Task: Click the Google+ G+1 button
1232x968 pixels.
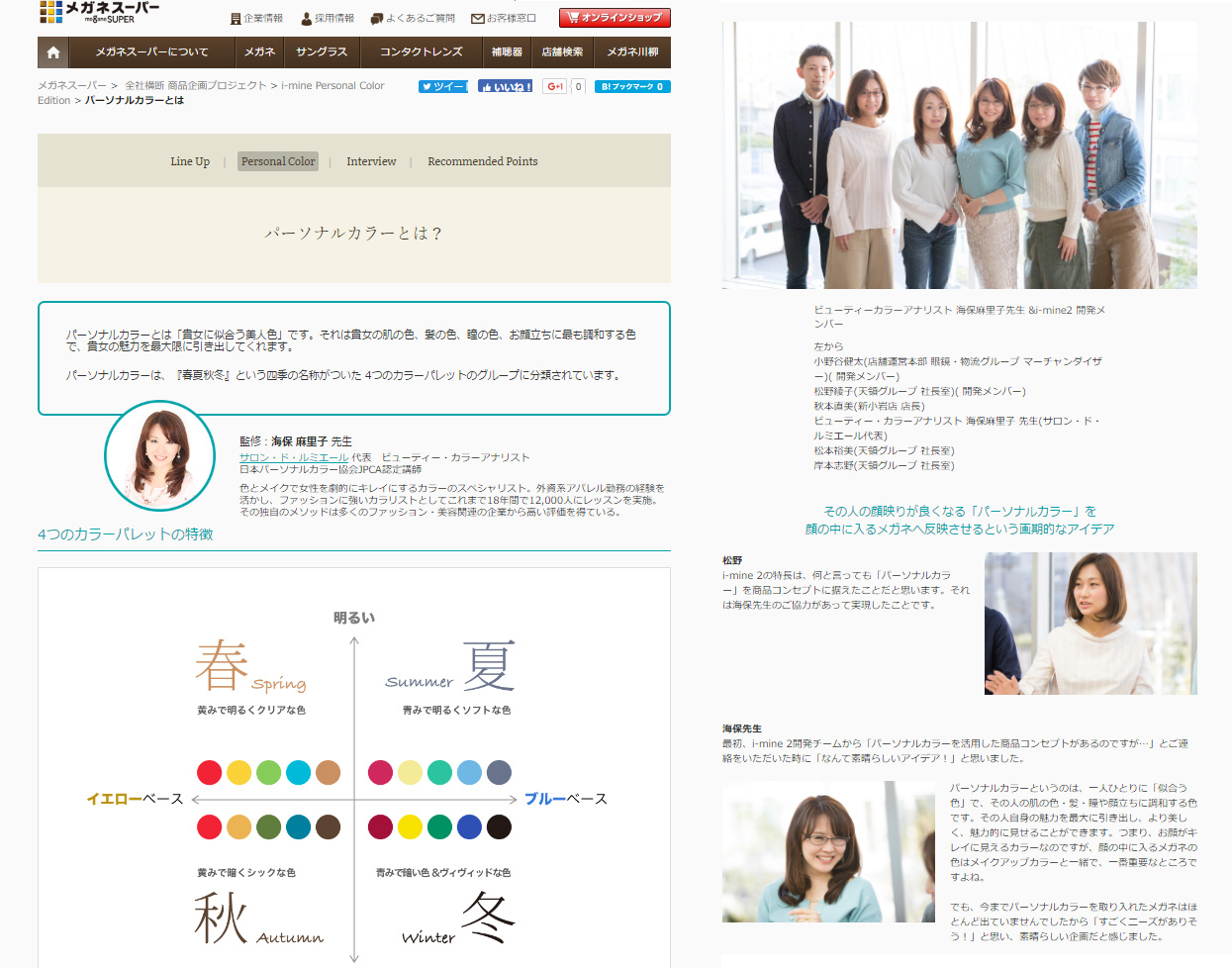Action: 555,87
